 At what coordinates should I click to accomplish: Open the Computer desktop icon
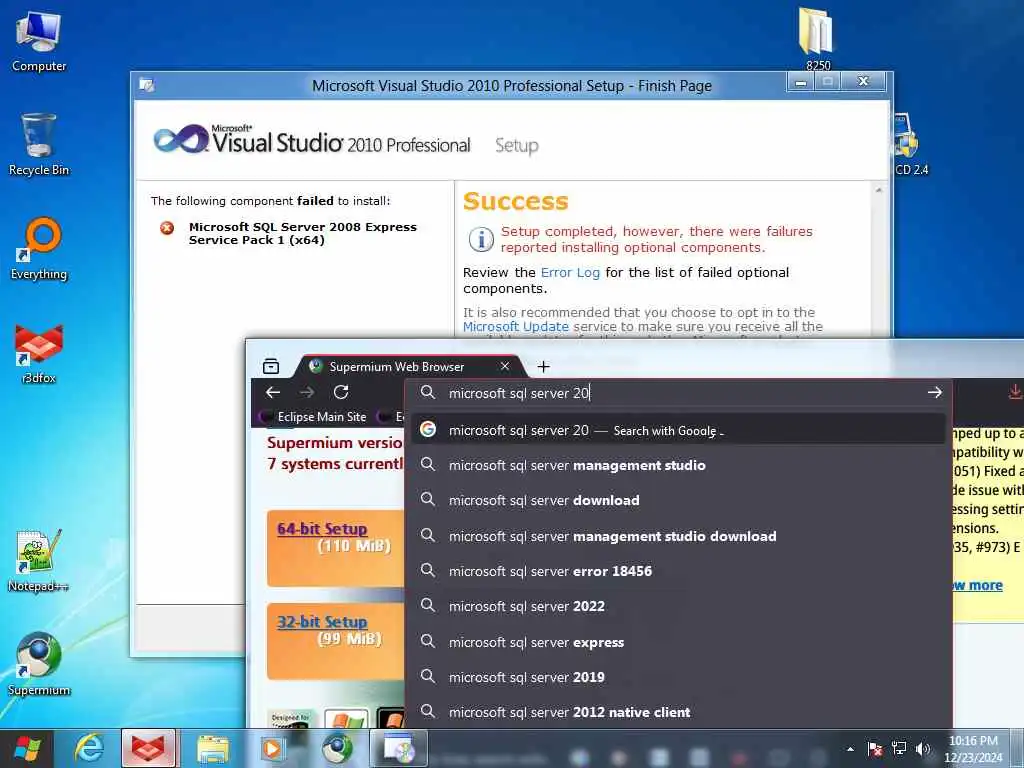(39, 41)
